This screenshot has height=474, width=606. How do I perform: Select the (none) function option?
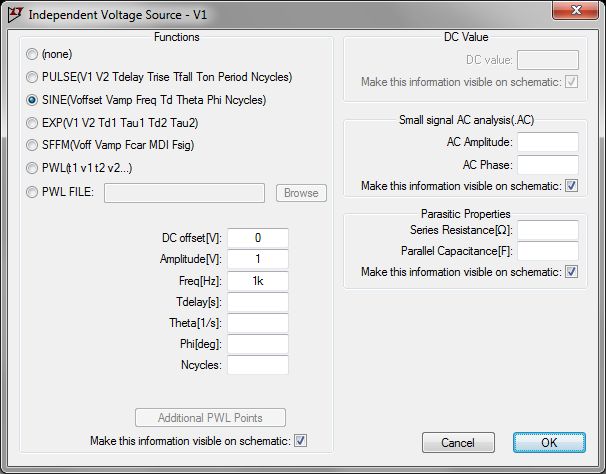[x=32, y=54]
